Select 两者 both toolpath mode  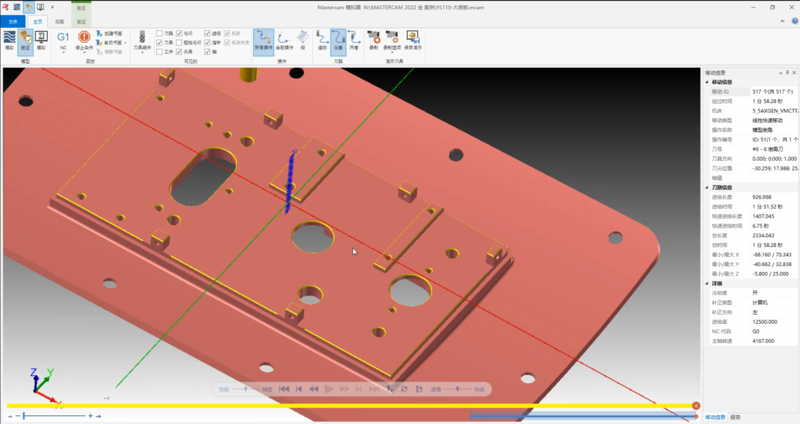click(354, 41)
